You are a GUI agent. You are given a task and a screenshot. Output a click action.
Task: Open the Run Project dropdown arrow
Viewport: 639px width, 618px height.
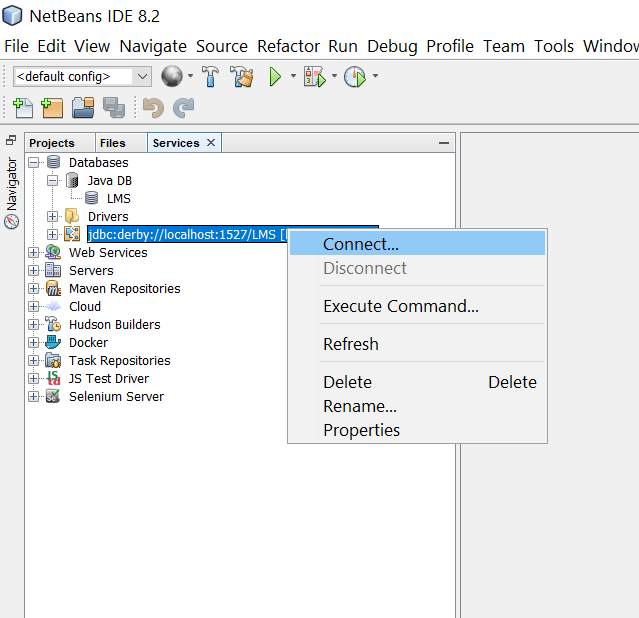(293, 76)
